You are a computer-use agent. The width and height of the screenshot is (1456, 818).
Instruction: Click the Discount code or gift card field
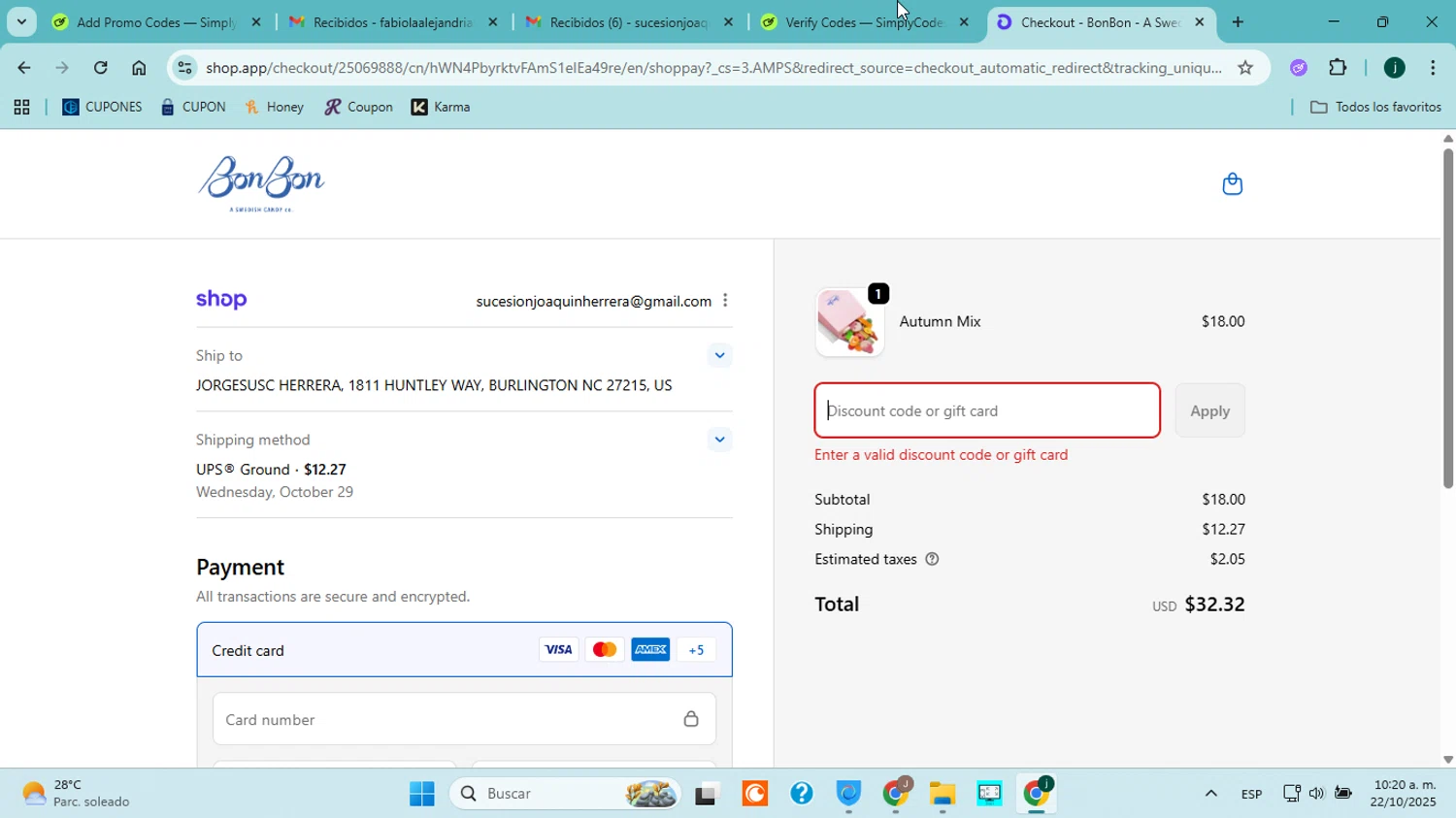pos(987,410)
